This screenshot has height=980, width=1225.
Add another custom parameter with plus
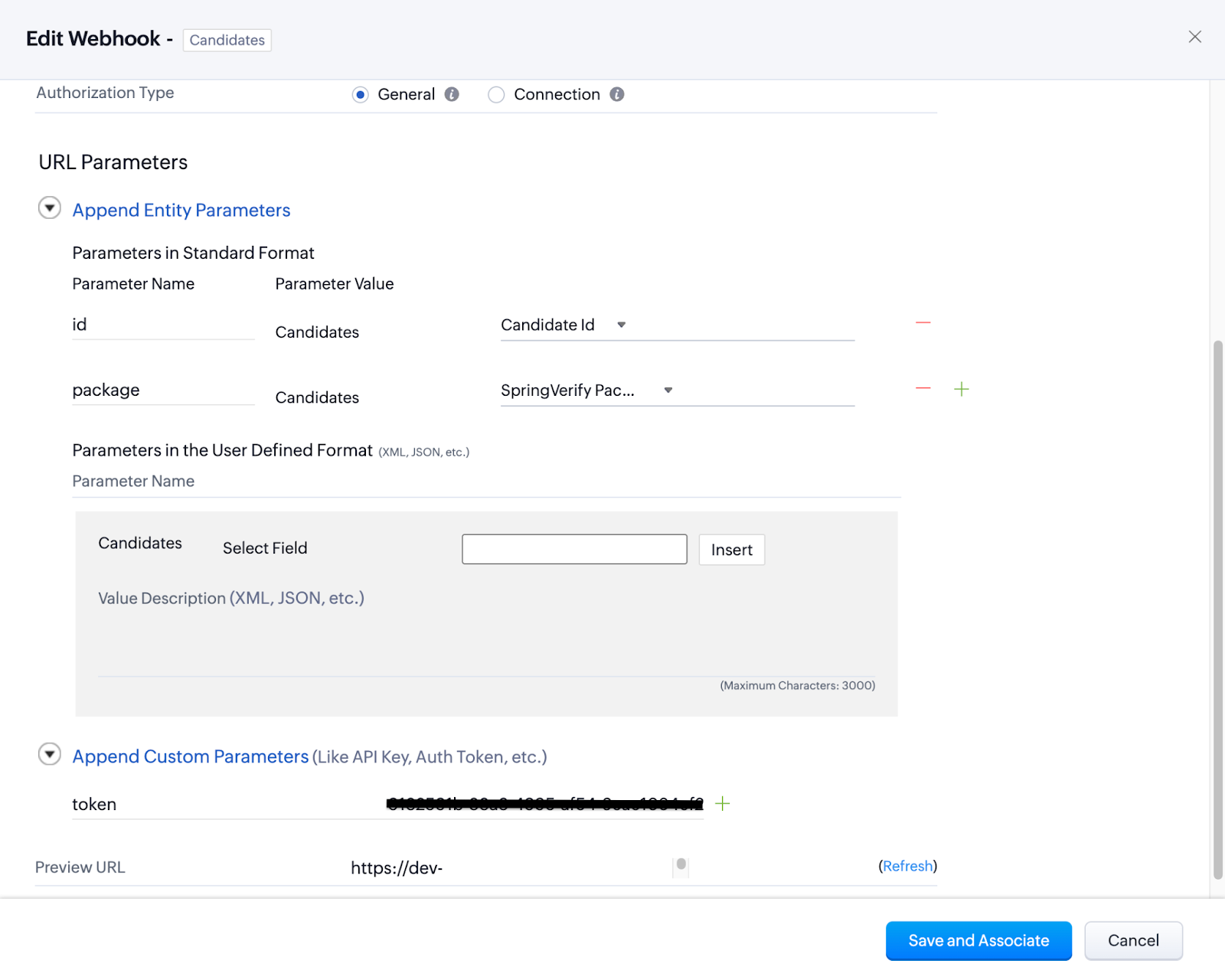tap(722, 803)
